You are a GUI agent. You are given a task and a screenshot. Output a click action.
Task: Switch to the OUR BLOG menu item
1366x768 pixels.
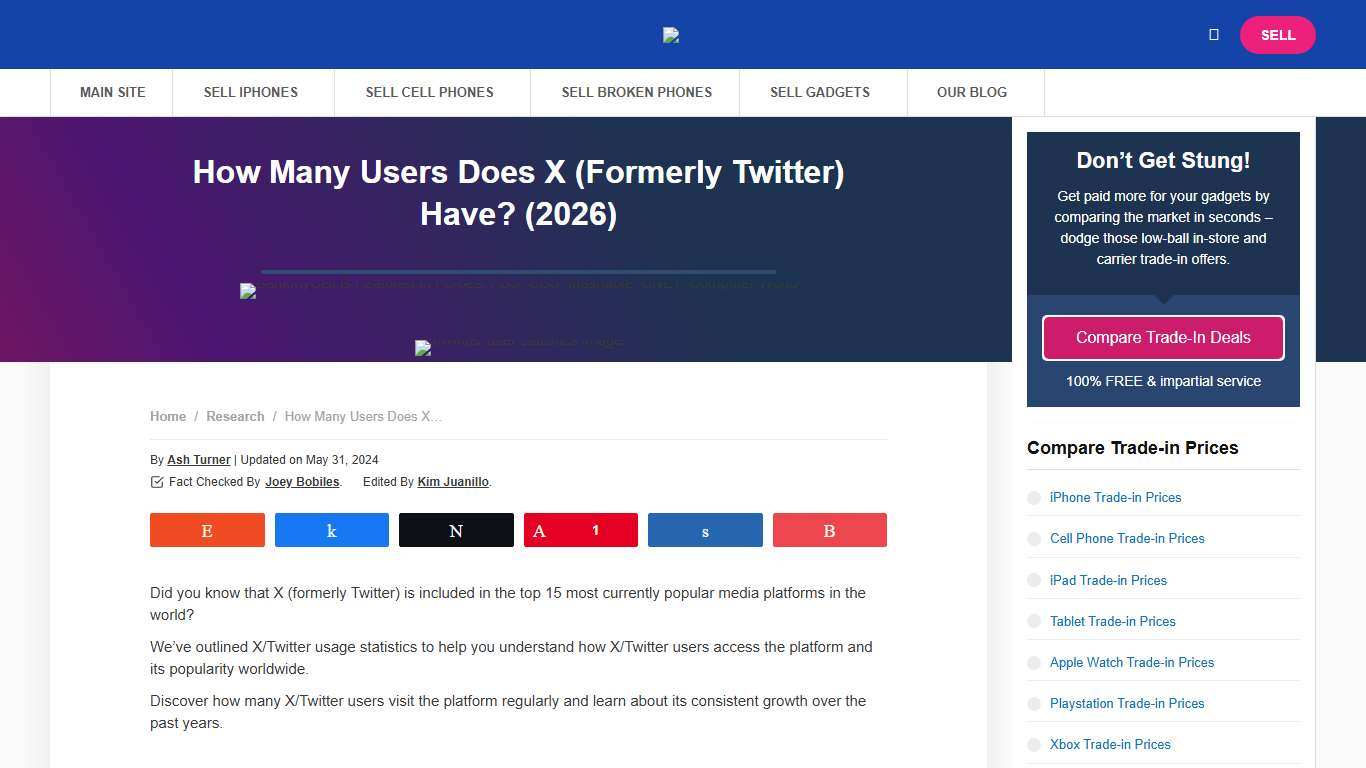(971, 92)
